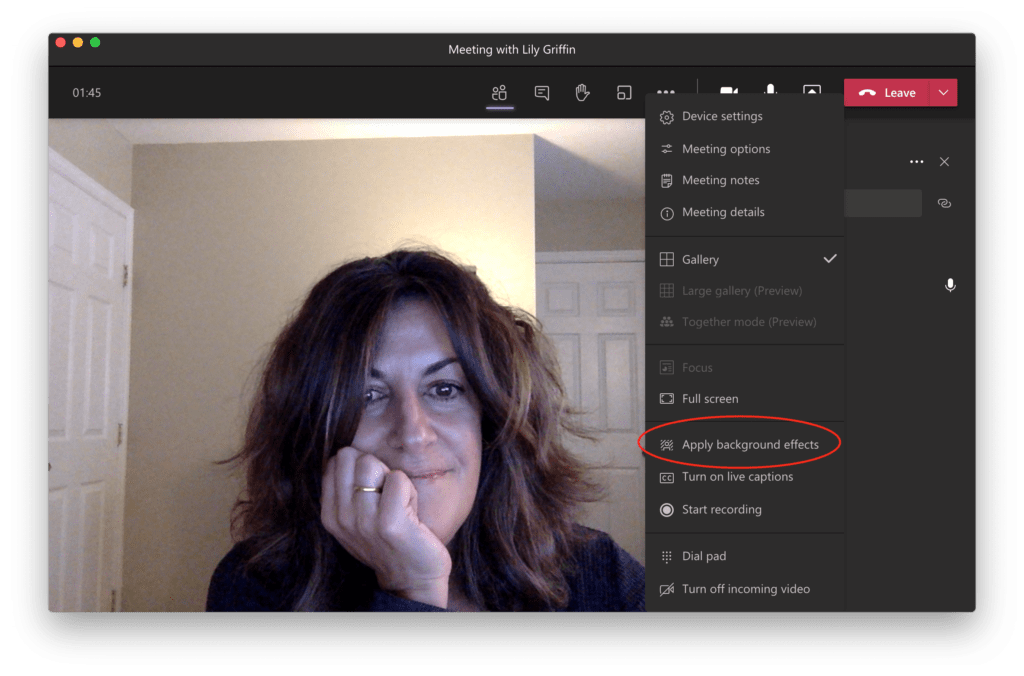Click the Together mode people icon

coord(667,322)
